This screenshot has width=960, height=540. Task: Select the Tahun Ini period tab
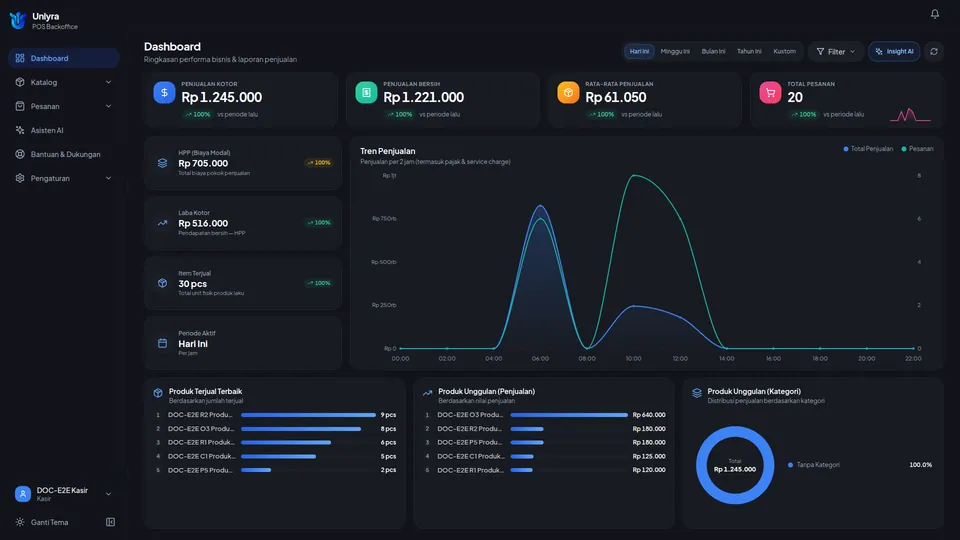pyautogui.click(x=749, y=51)
